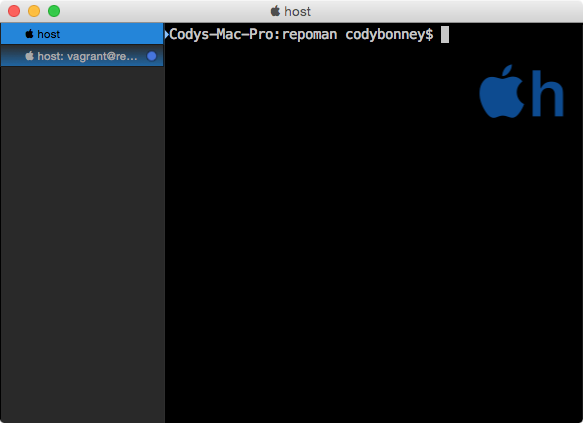
Task: Click the Codys-Mac-Pro:repoman prompt text
Action: (253, 34)
